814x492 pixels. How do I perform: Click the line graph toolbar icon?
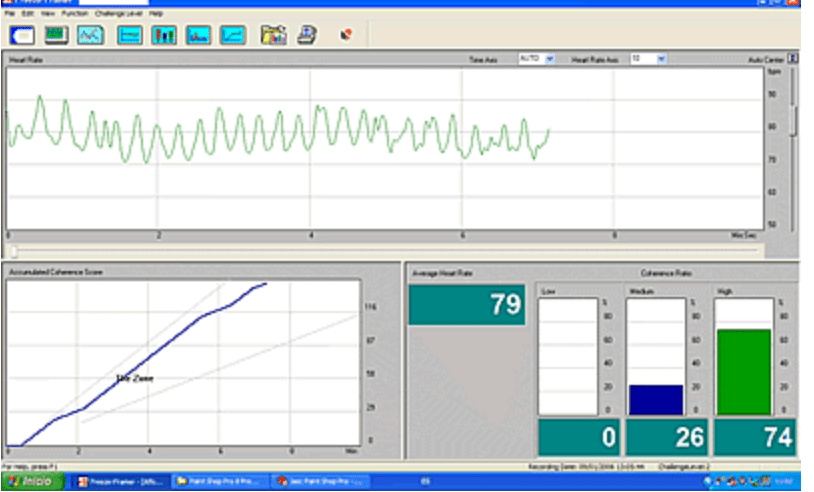pos(91,35)
